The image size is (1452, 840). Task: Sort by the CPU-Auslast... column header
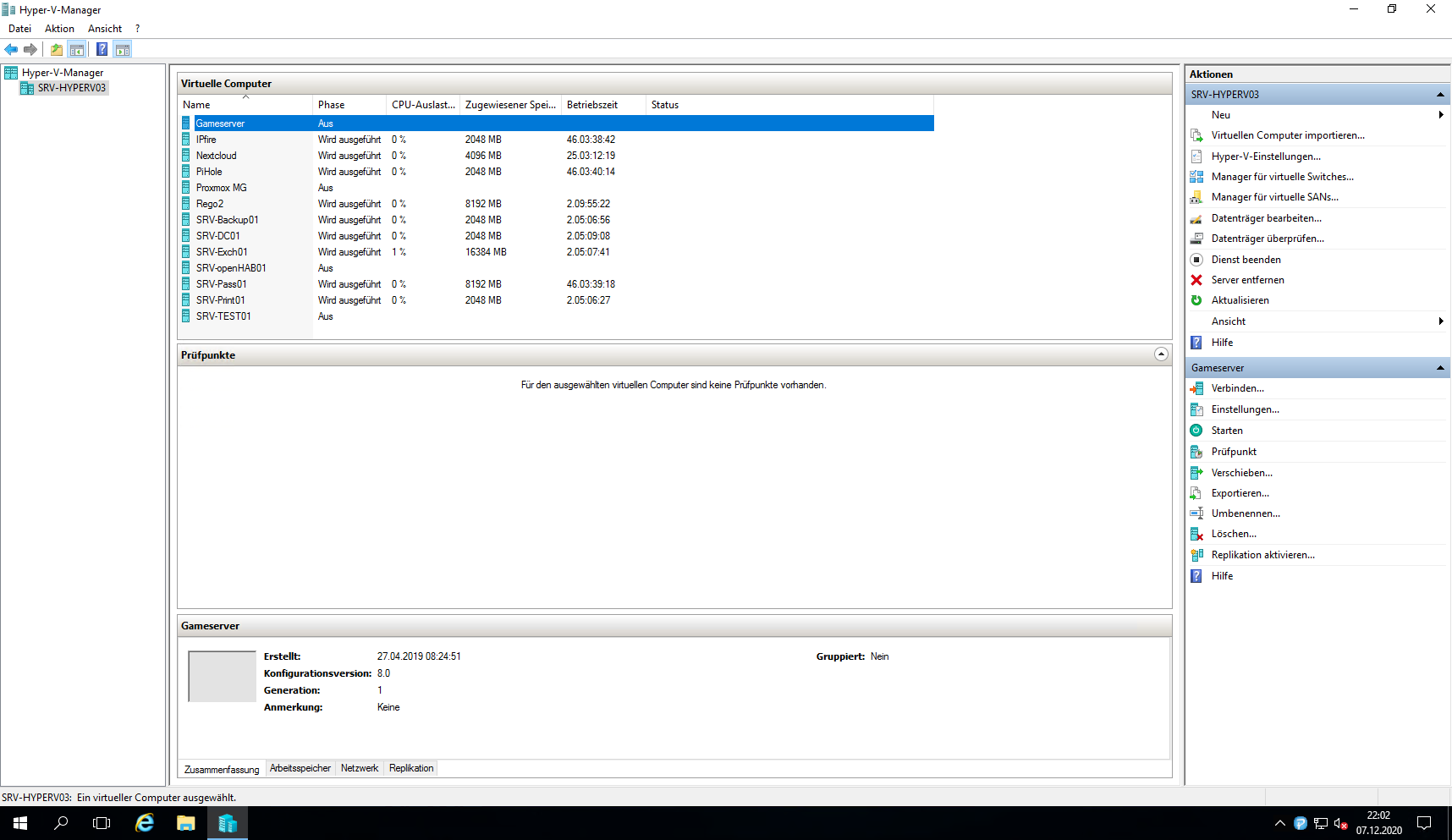[423, 105]
